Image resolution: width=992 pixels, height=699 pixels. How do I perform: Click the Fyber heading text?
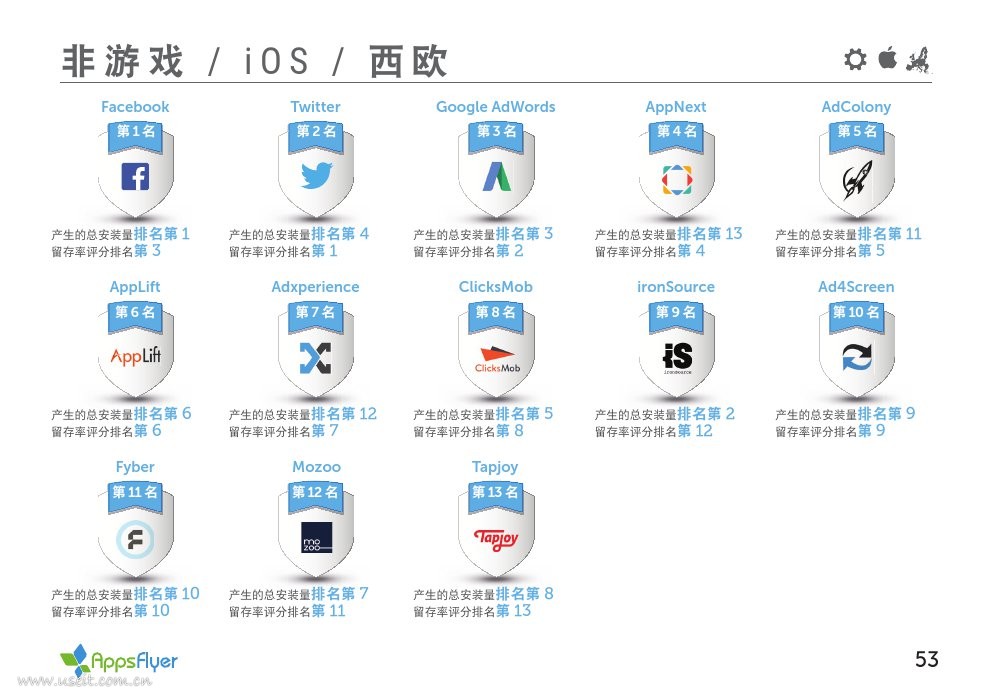[x=135, y=467]
